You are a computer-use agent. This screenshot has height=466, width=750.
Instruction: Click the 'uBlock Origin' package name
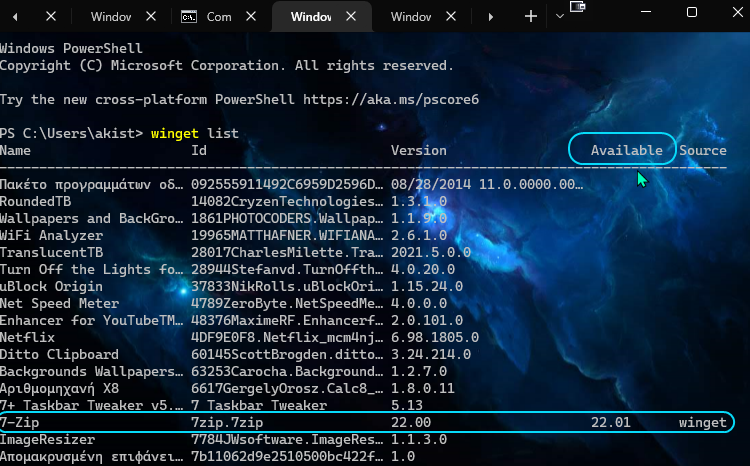point(51,287)
